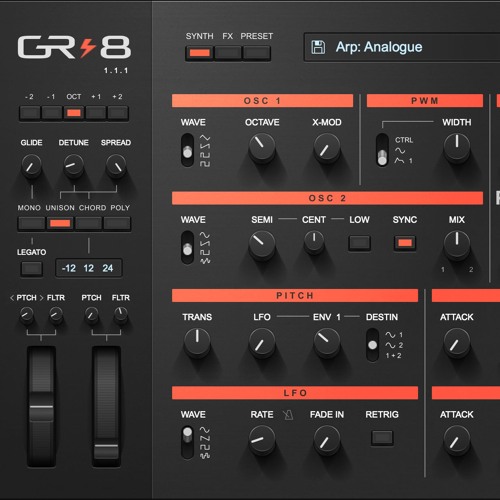
Task: Select random wave icon in LFO section
Action: click(205, 455)
